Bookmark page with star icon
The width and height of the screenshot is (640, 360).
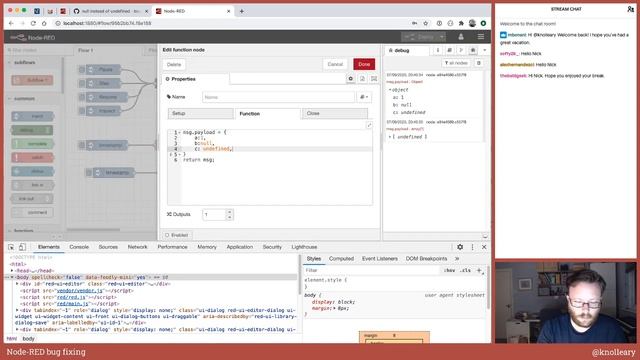[x=426, y=23]
